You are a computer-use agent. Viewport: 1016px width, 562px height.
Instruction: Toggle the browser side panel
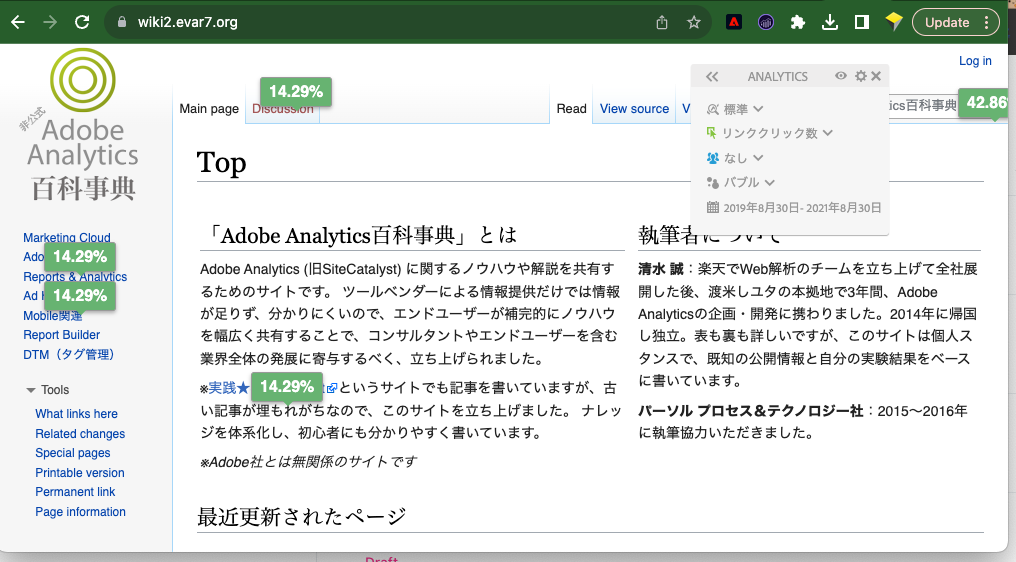point(862,23)
